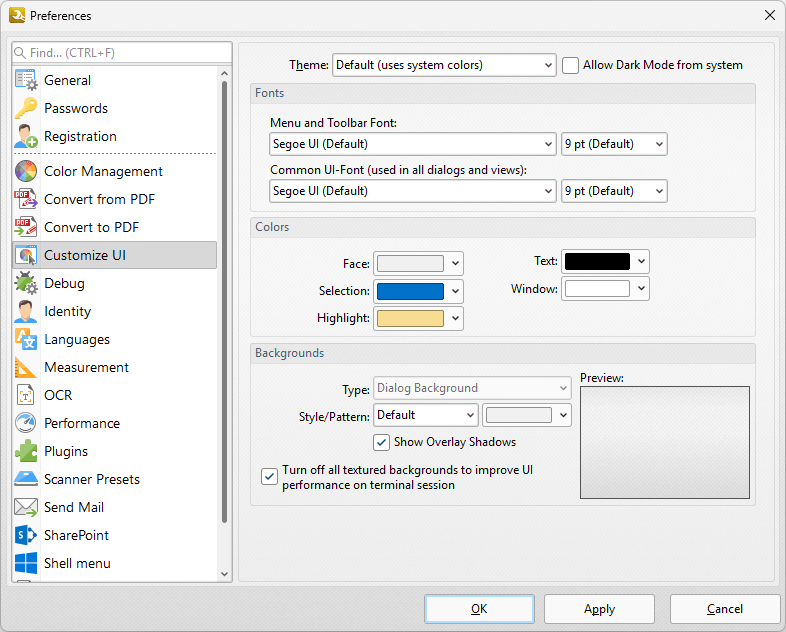Click the SharePoint icon

point(26,535)
